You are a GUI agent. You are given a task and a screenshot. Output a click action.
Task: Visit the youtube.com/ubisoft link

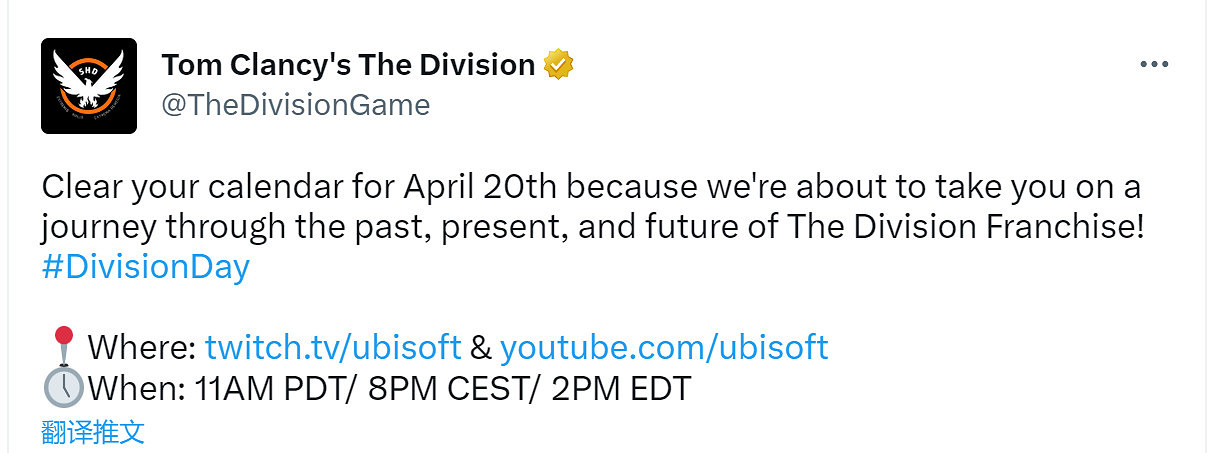[664, 347]
